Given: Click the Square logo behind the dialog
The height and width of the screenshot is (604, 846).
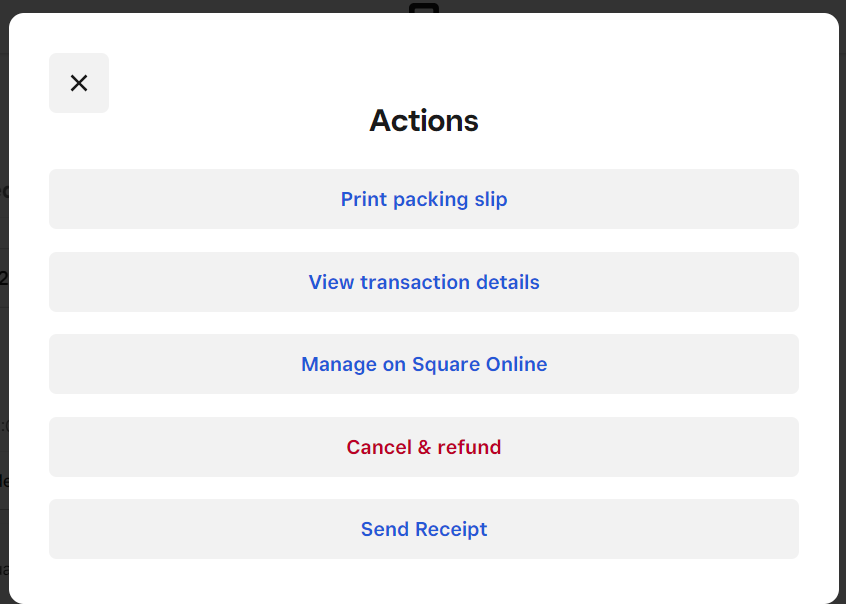Looking at the screenshot, I should [424, 7].
